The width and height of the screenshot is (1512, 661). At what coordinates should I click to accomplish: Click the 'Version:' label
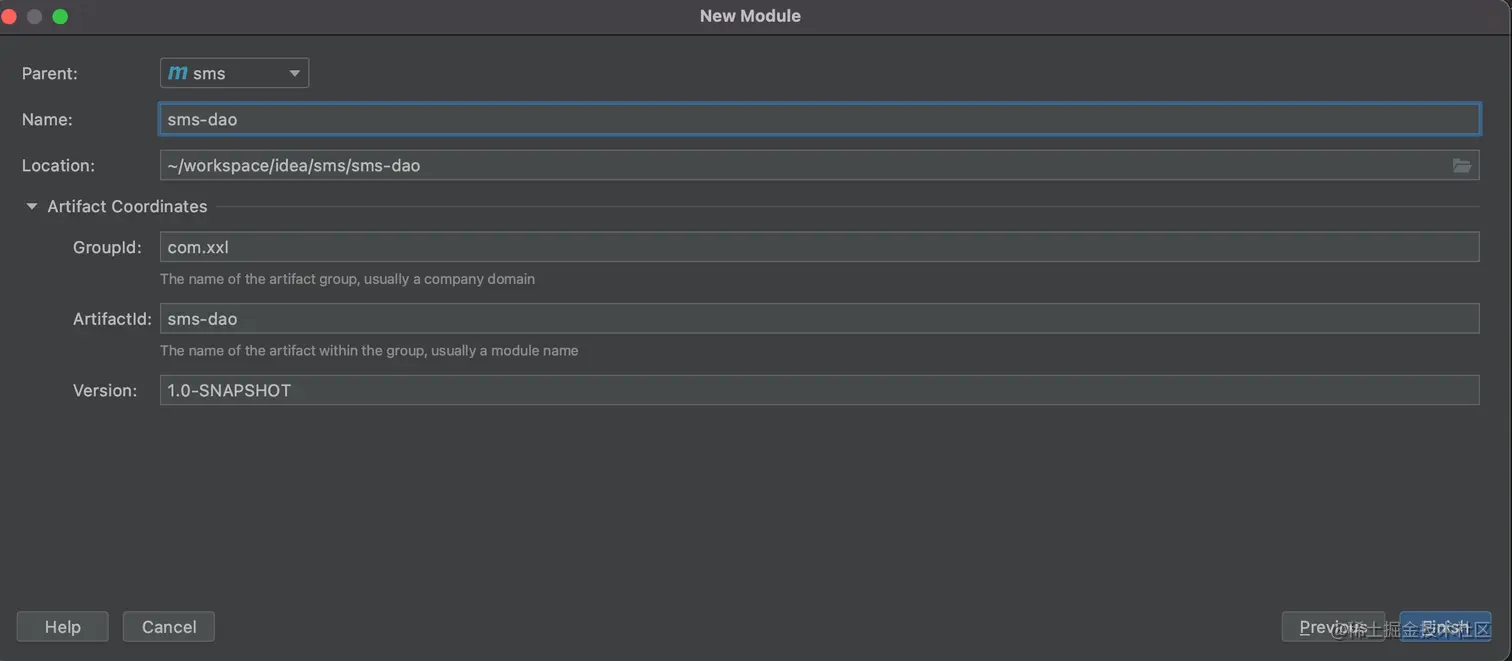coord(105,390)
